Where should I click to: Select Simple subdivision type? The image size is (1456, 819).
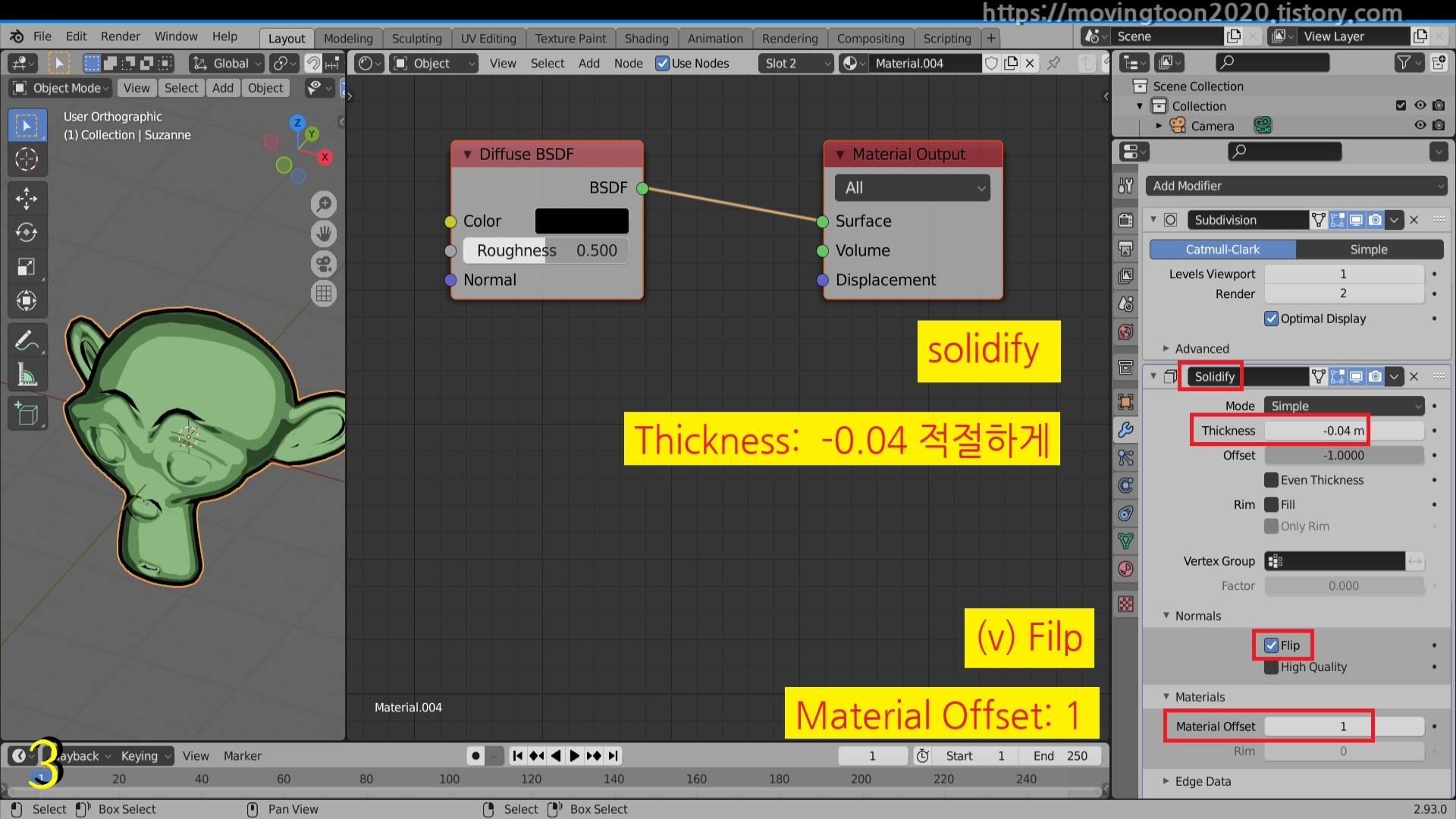click(1369, 249)
